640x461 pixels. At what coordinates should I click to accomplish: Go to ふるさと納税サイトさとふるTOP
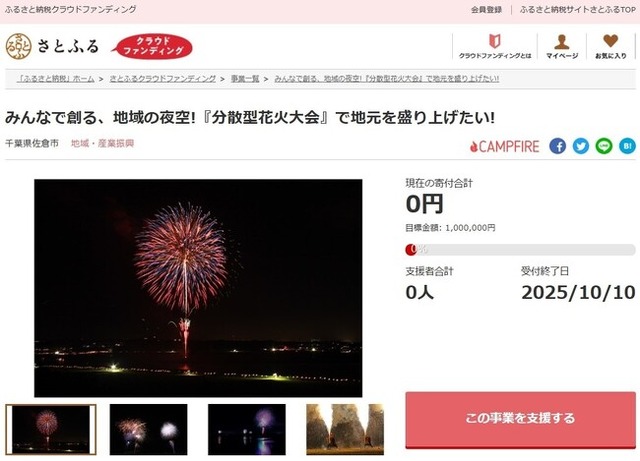pyautogui.click(x=577, y=9)
